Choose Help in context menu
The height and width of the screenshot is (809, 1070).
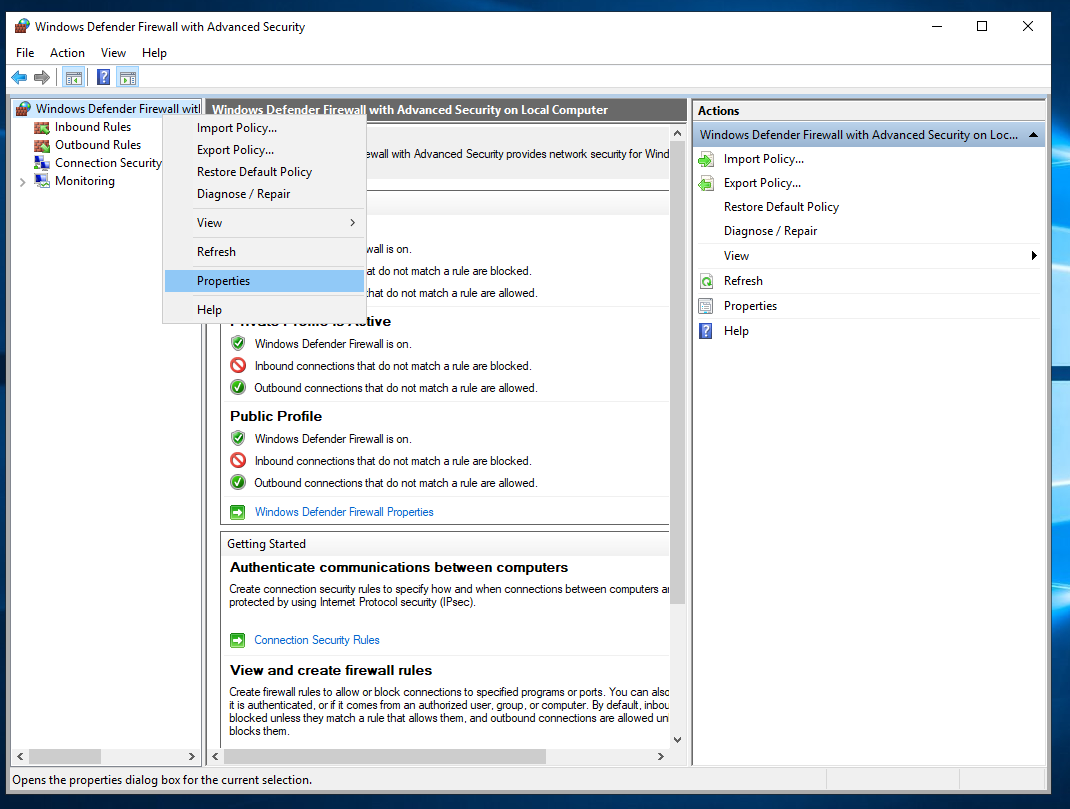click(264, 310)
